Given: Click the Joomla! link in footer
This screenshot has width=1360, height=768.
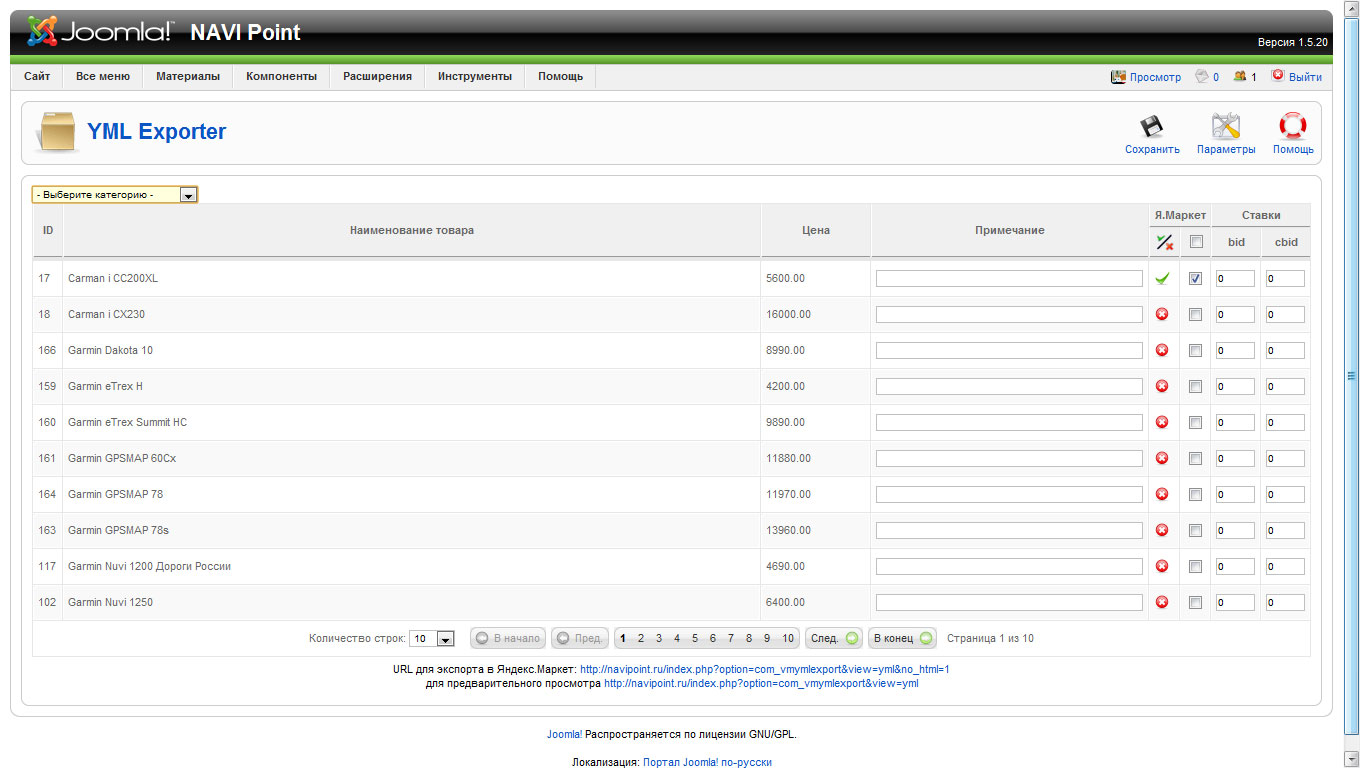Looking at the screenshot, I should tap(564, 734).
